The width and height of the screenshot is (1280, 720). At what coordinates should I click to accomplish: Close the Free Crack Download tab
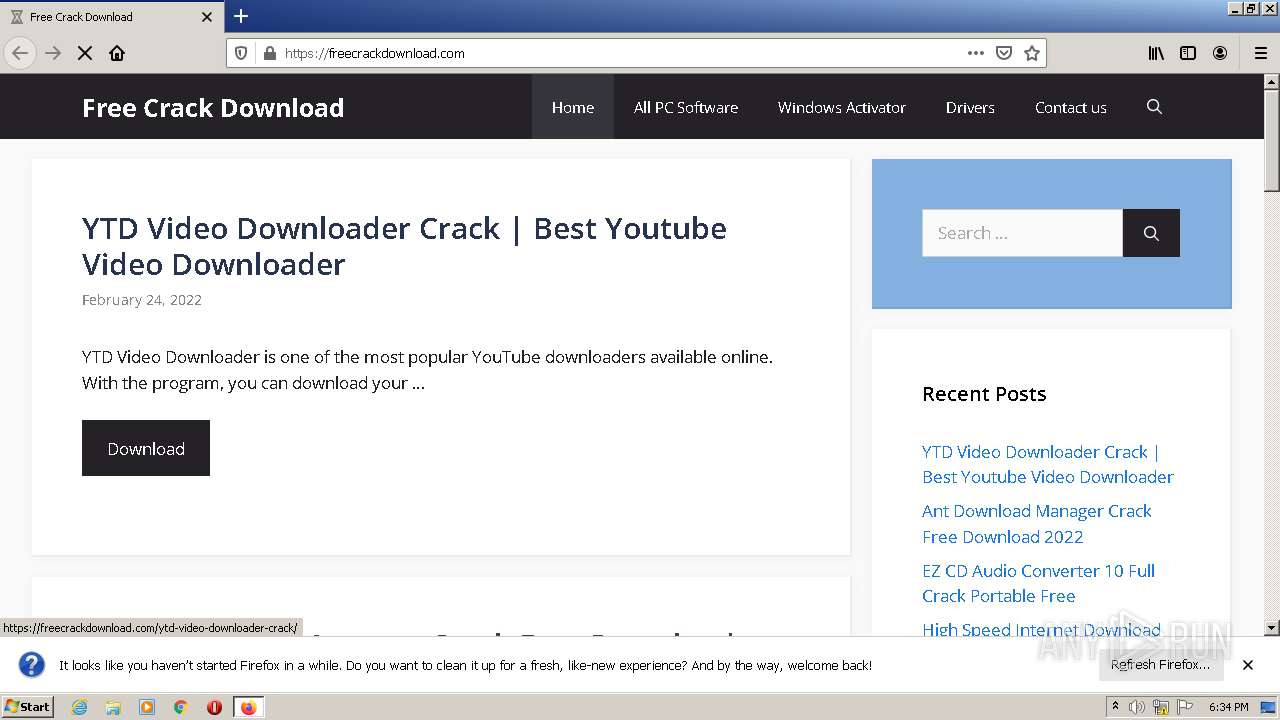(207, 17)
